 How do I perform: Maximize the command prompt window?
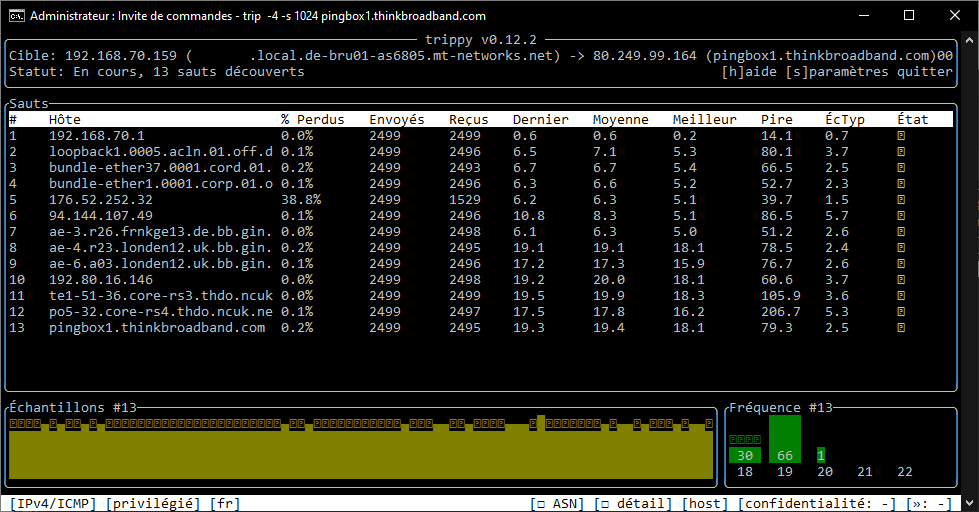[909, 16]
